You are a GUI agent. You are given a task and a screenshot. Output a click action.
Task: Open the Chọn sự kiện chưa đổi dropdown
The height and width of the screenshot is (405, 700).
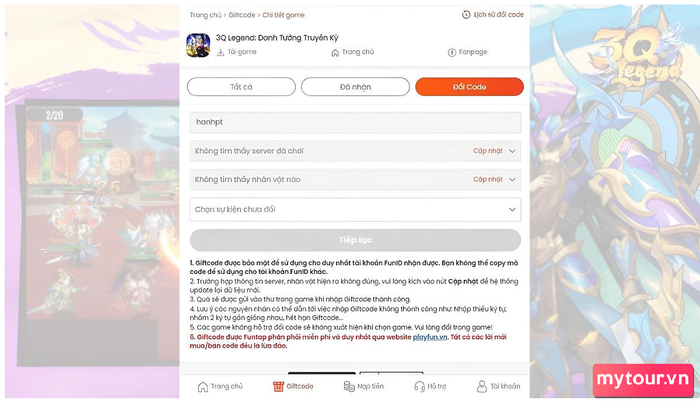(355, 209)
